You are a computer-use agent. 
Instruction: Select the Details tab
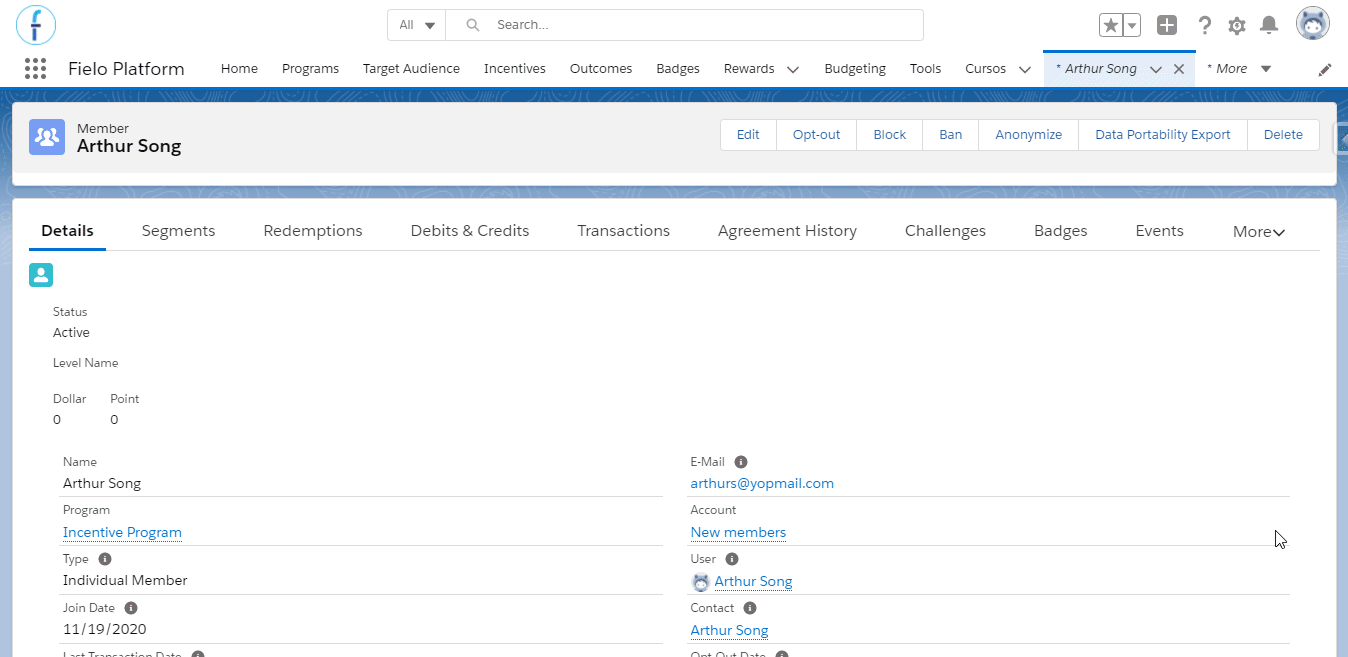tap(67, 231)
